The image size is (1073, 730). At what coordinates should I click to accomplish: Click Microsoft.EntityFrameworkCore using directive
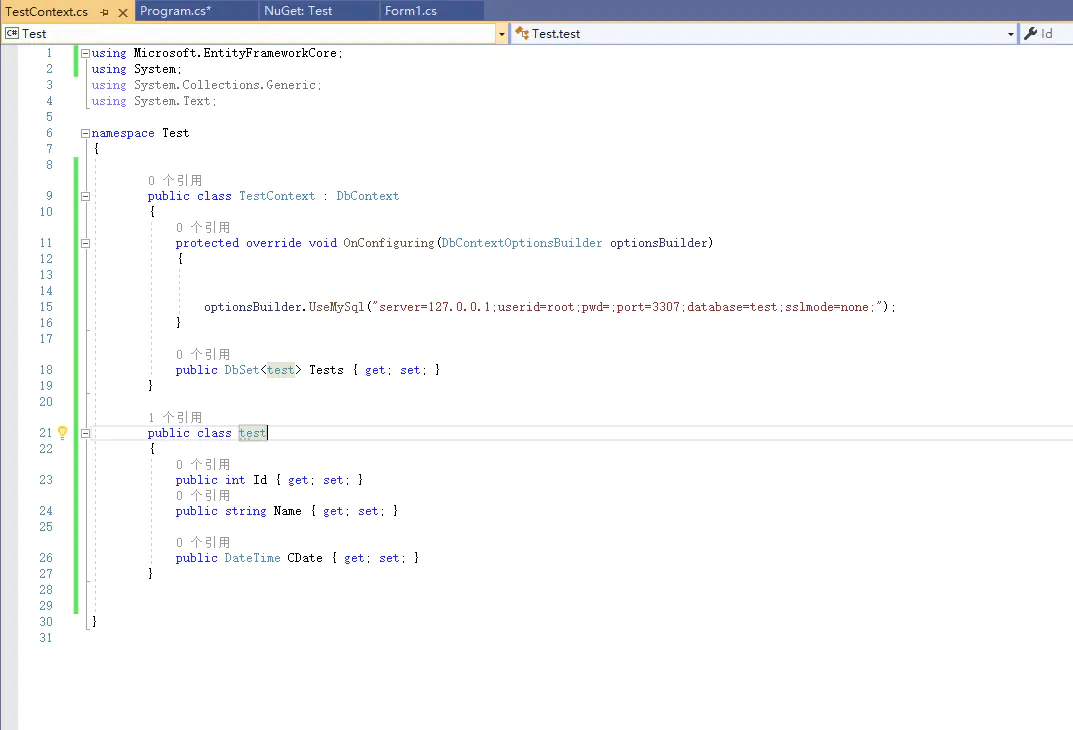[x=235, y=53]
